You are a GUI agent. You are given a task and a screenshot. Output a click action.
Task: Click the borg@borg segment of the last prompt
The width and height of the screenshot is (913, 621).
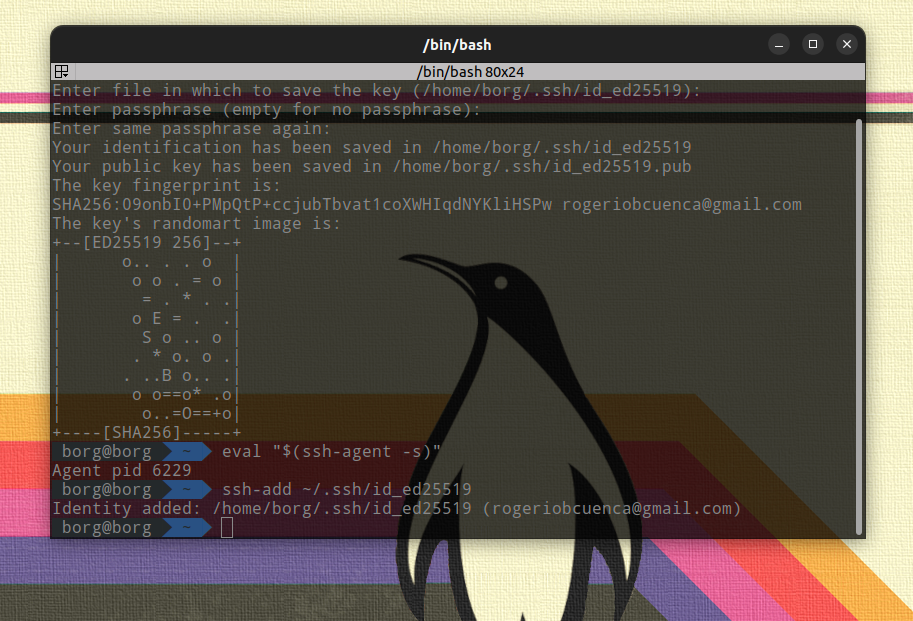106,527
